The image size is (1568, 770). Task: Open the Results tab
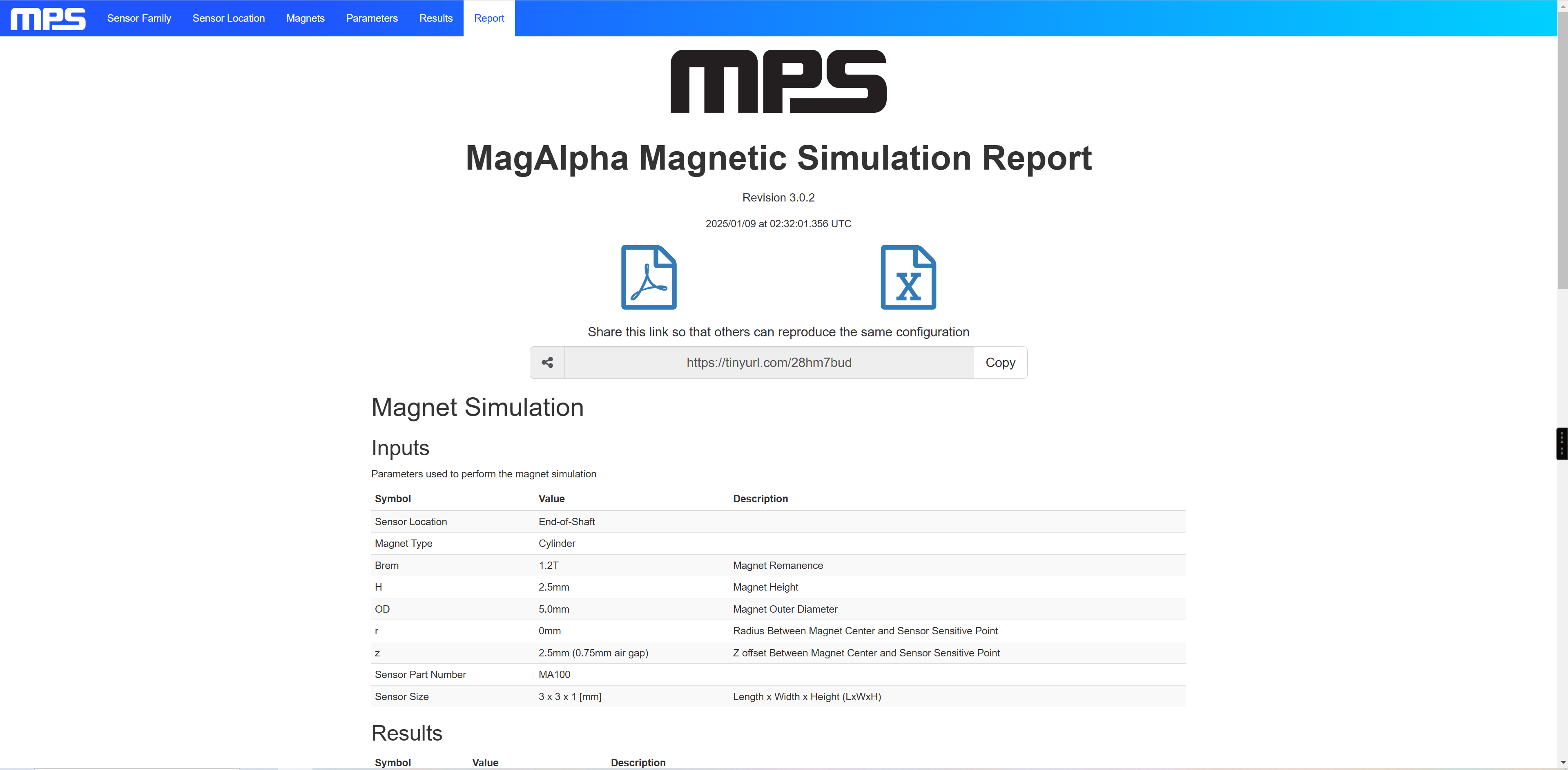(436, 18)
